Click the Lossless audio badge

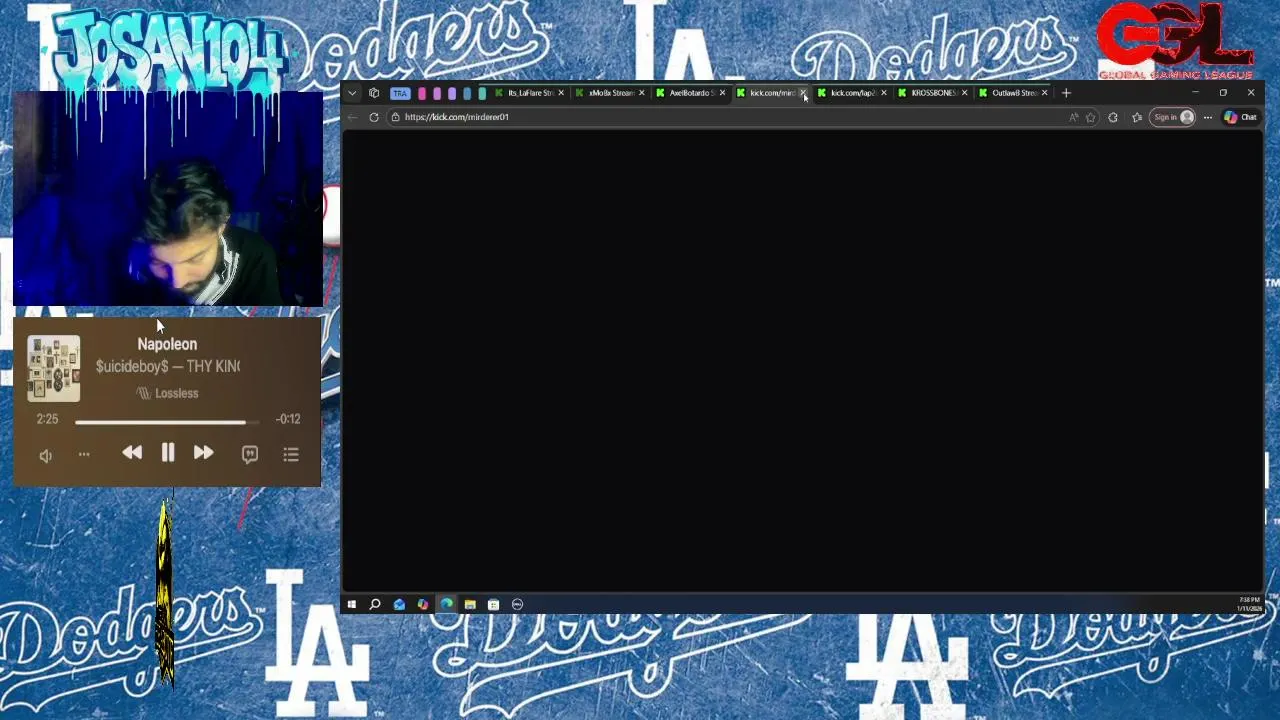click(167, 393)
